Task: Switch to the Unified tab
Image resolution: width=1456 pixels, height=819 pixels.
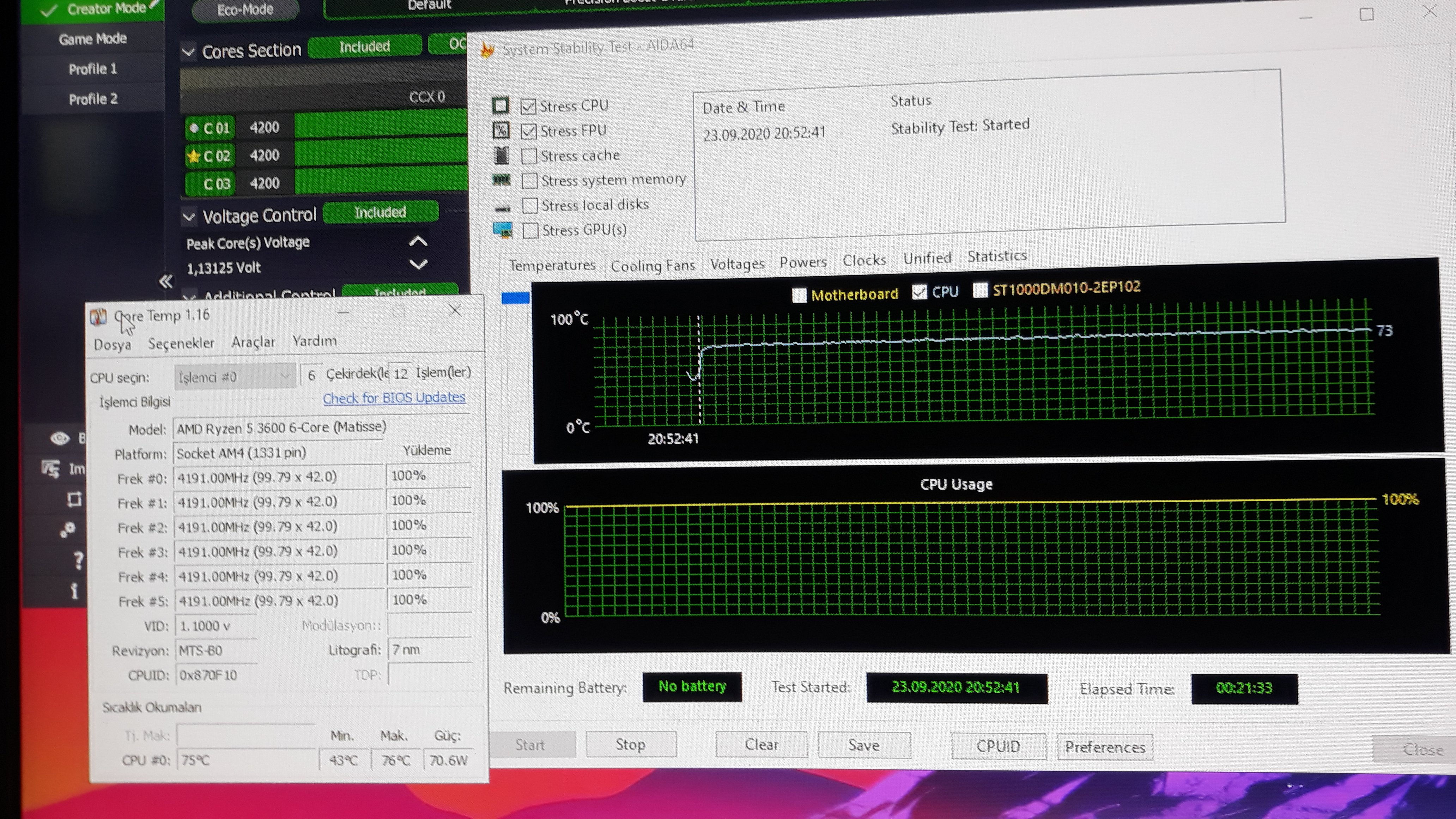Action: [x=927, y=258]
